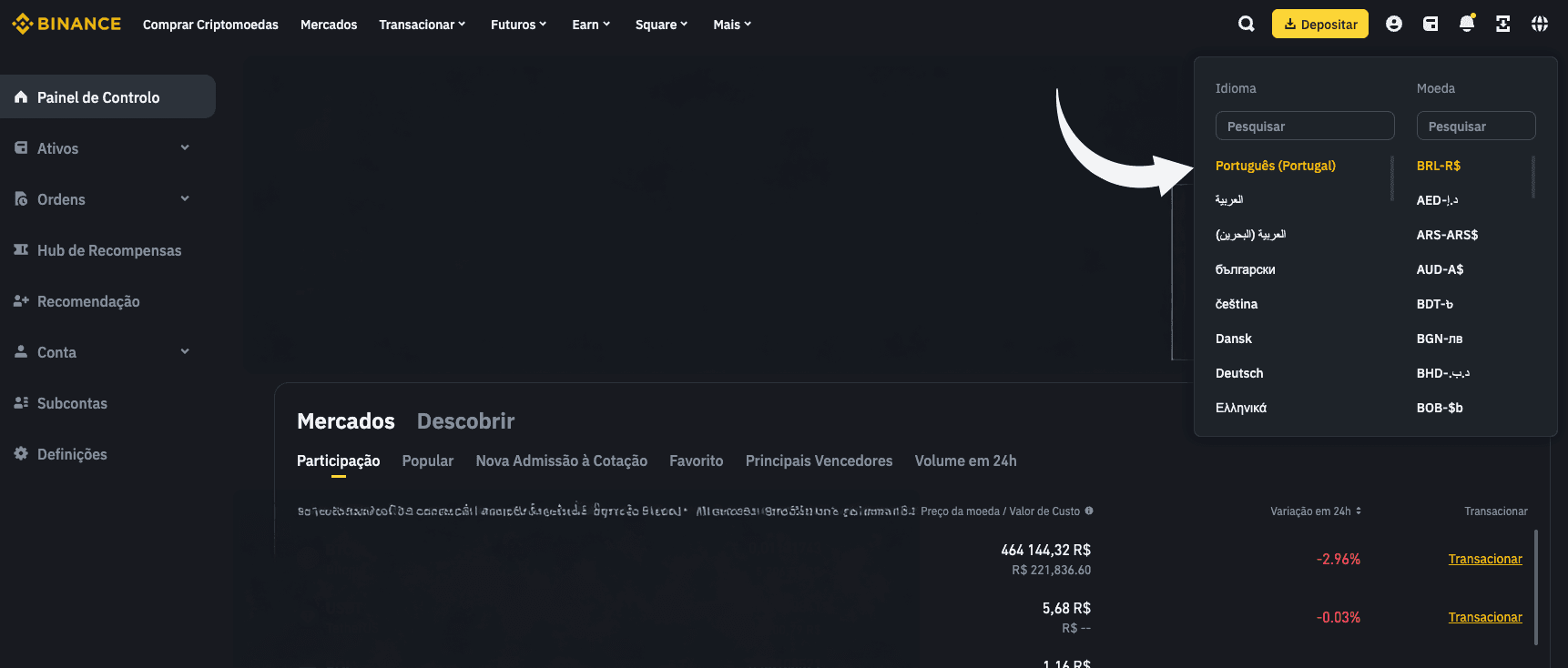The image size is (1568, 668).
Task: Open the Earn dropdown menu
Action: 592,25
